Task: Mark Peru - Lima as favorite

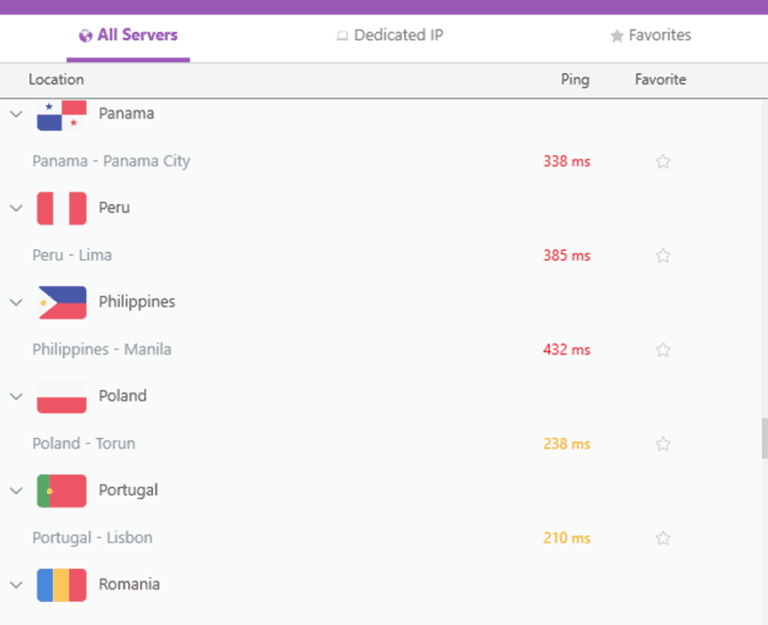Action: (x=662, y=255)
